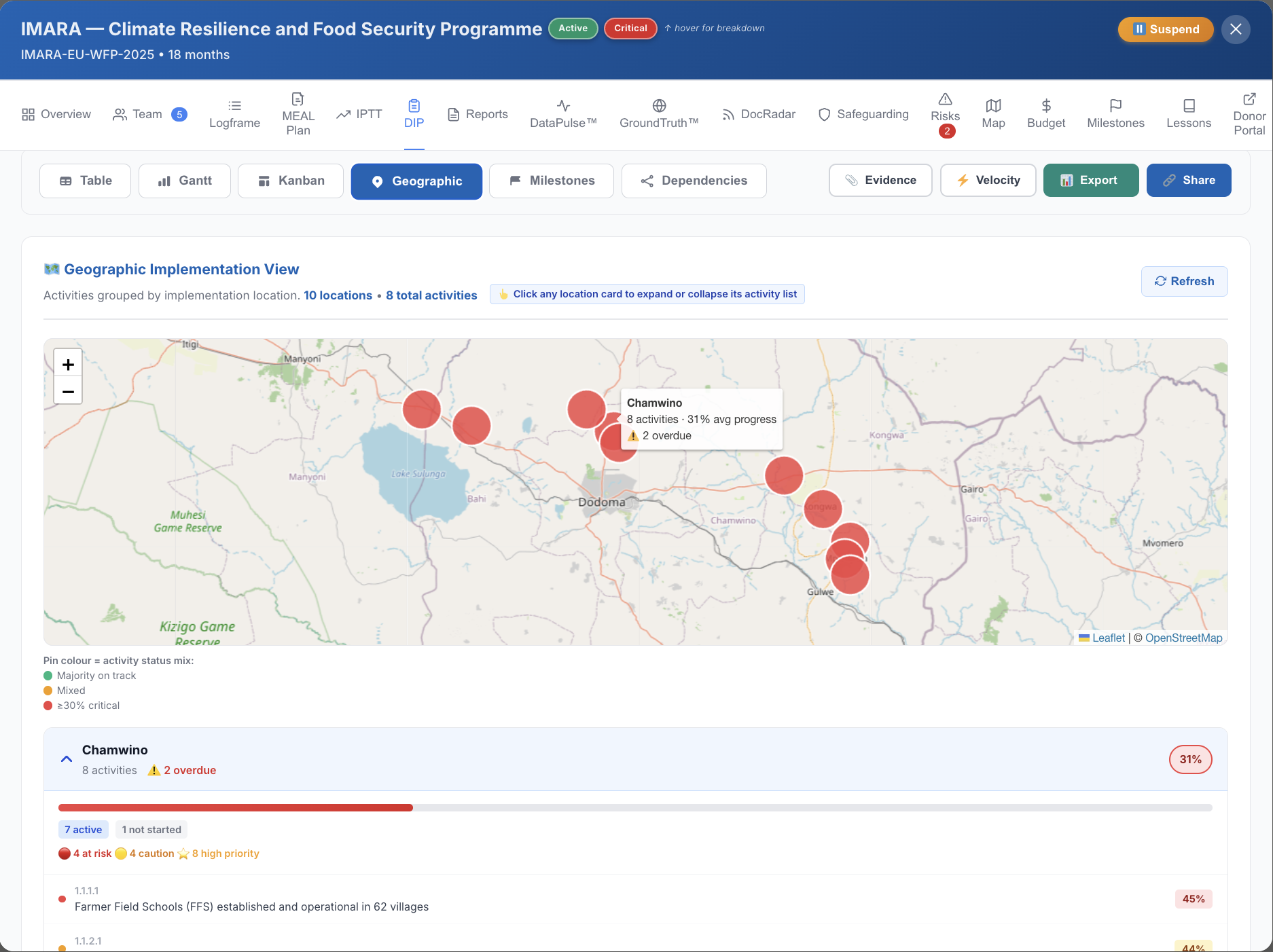Click the Critical status badge
The height and width of the screenshot is (952, 1273).
click(630, 29)
